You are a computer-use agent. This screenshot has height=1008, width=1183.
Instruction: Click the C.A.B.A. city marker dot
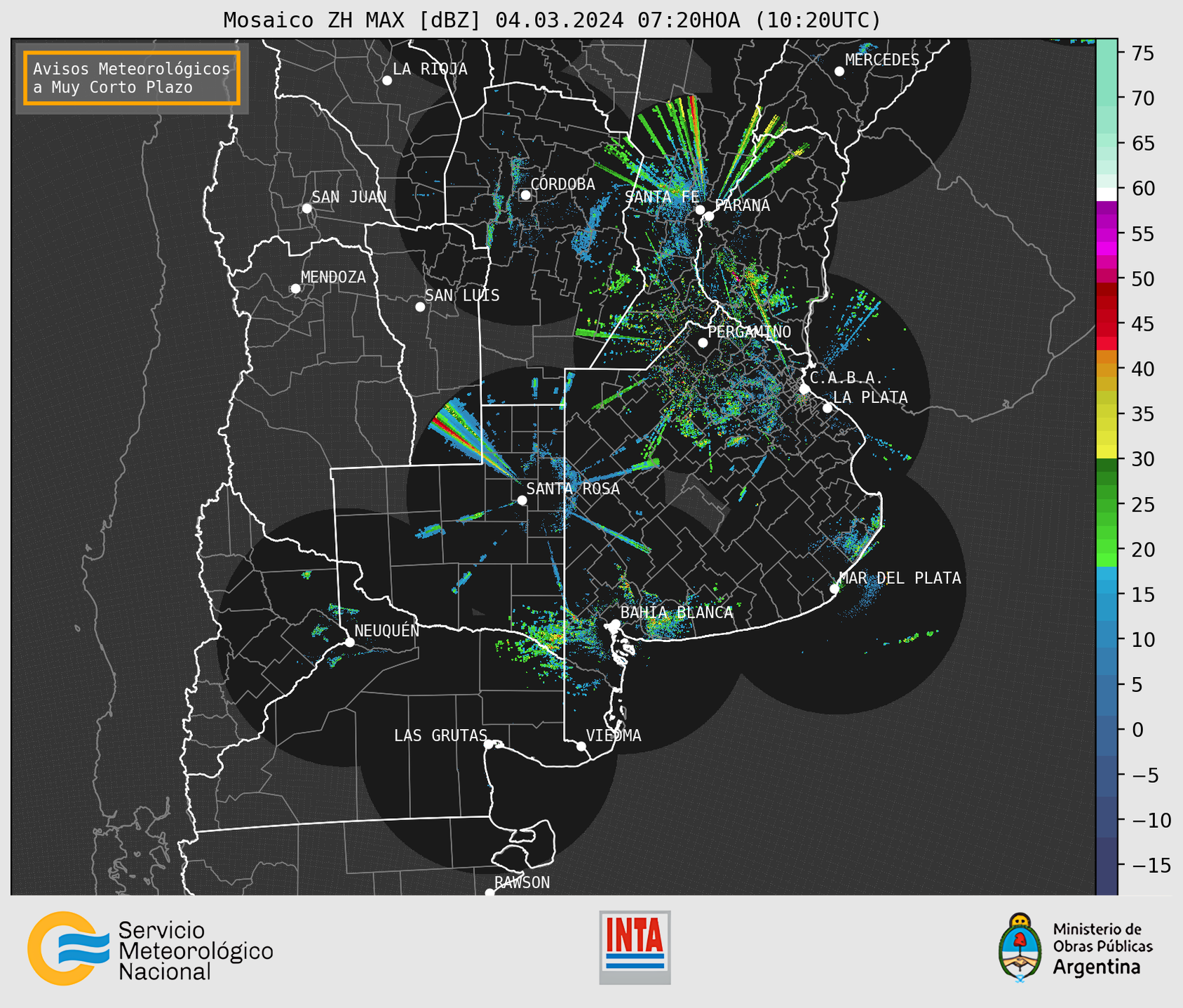[x=805, y=389]
